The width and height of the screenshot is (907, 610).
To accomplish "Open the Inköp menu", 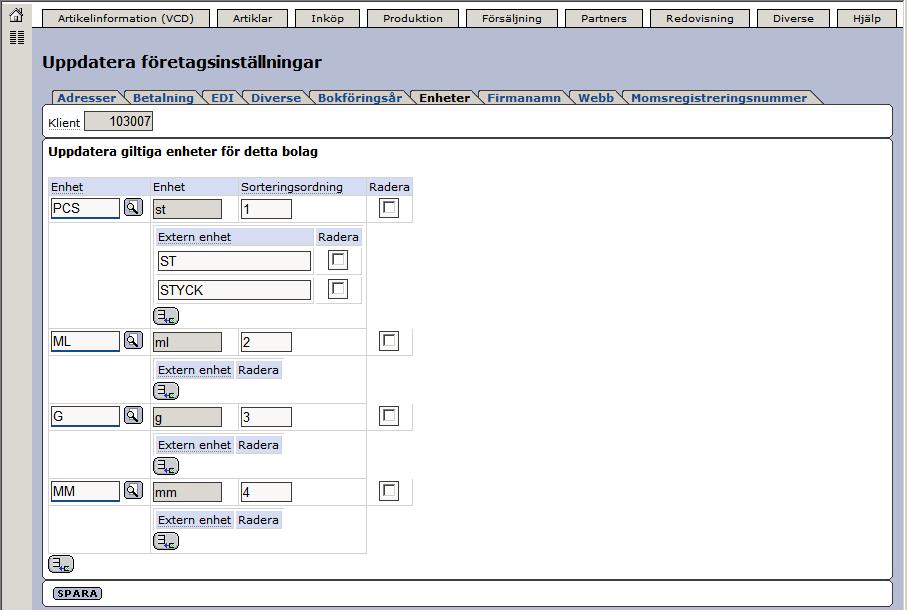I will click(327, 19).
